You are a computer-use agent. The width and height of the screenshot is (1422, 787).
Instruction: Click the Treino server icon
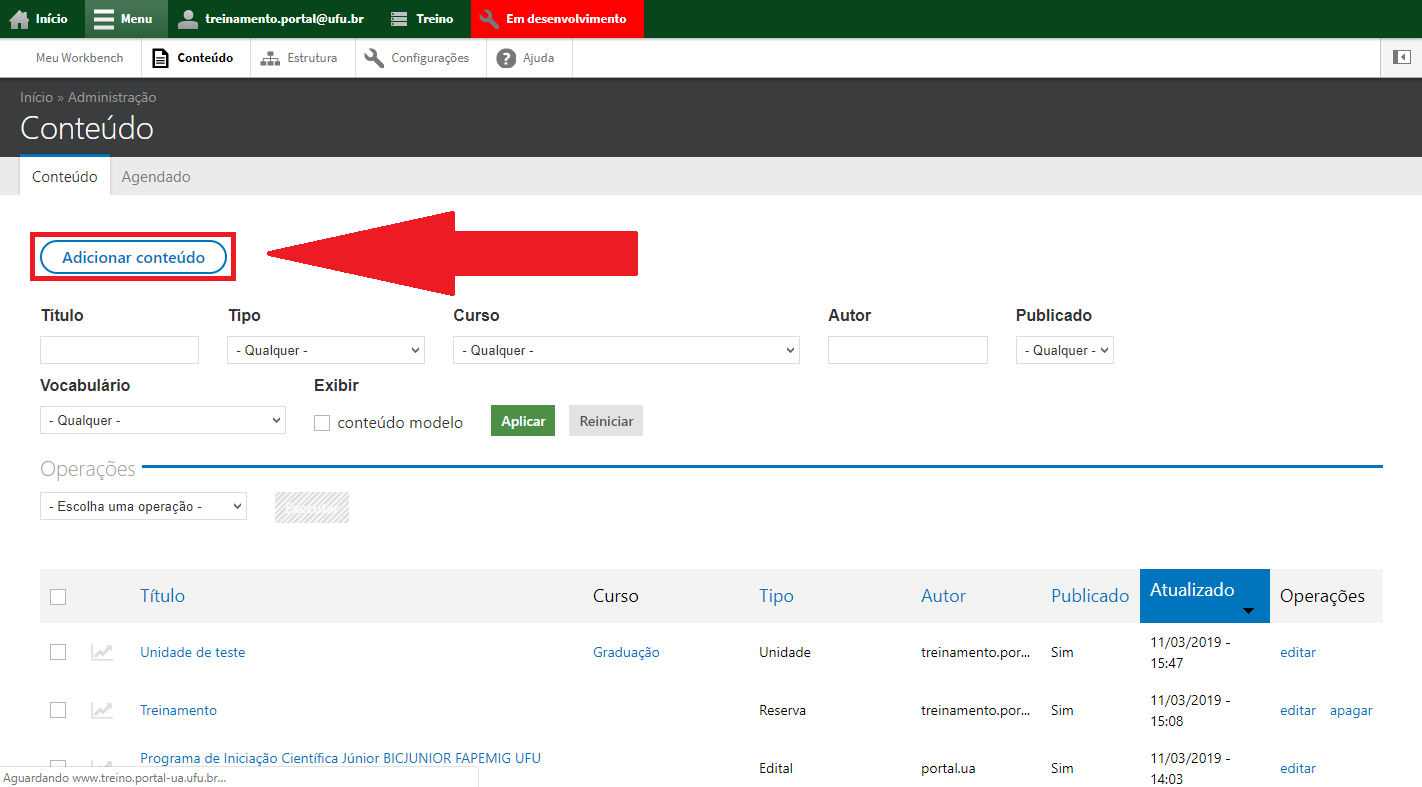pos(399,19)
